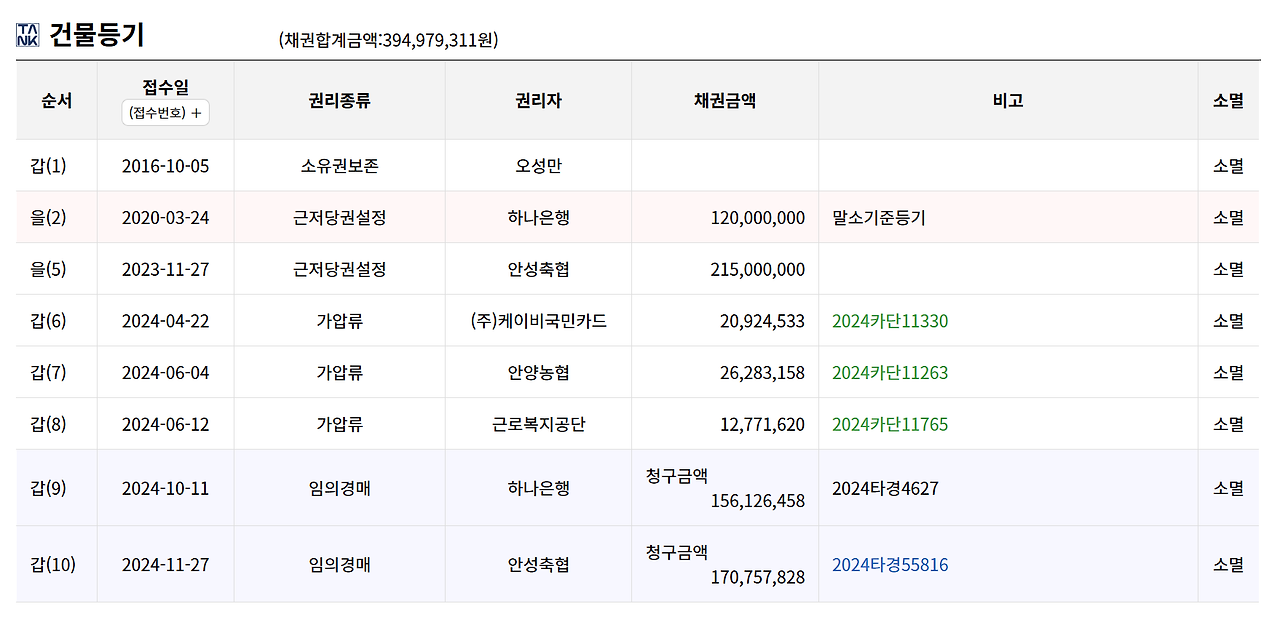1280x617 pixels.
Task: Click the rights holder (주)케이비국민카드
Action: 538,321
